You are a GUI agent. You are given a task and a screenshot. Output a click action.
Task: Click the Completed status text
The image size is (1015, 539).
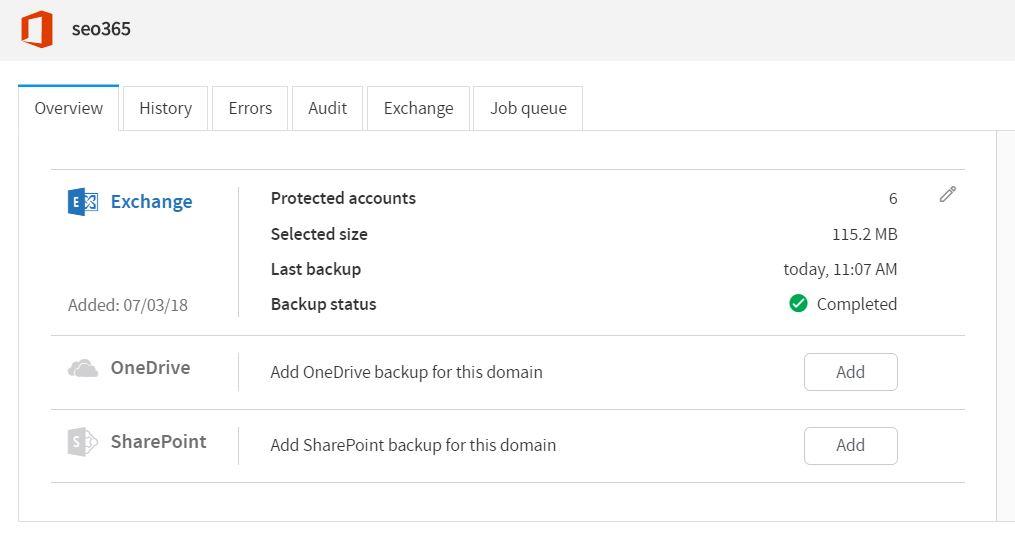coord(857,304)
